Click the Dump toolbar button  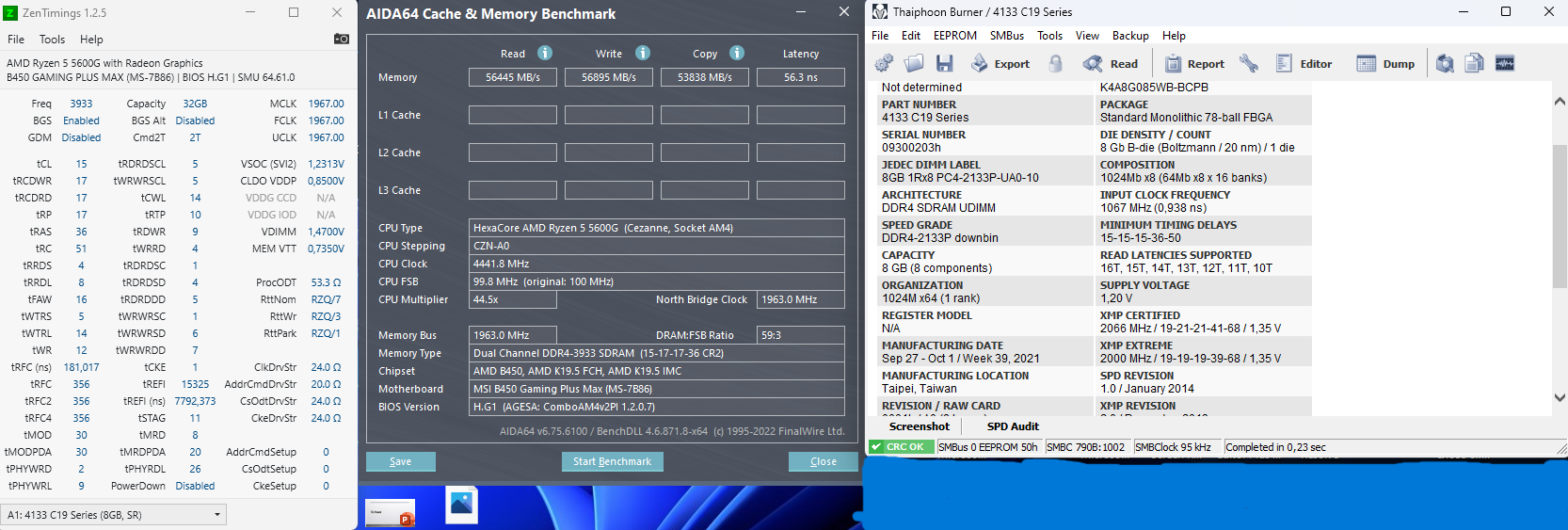tap(1386, 63)
